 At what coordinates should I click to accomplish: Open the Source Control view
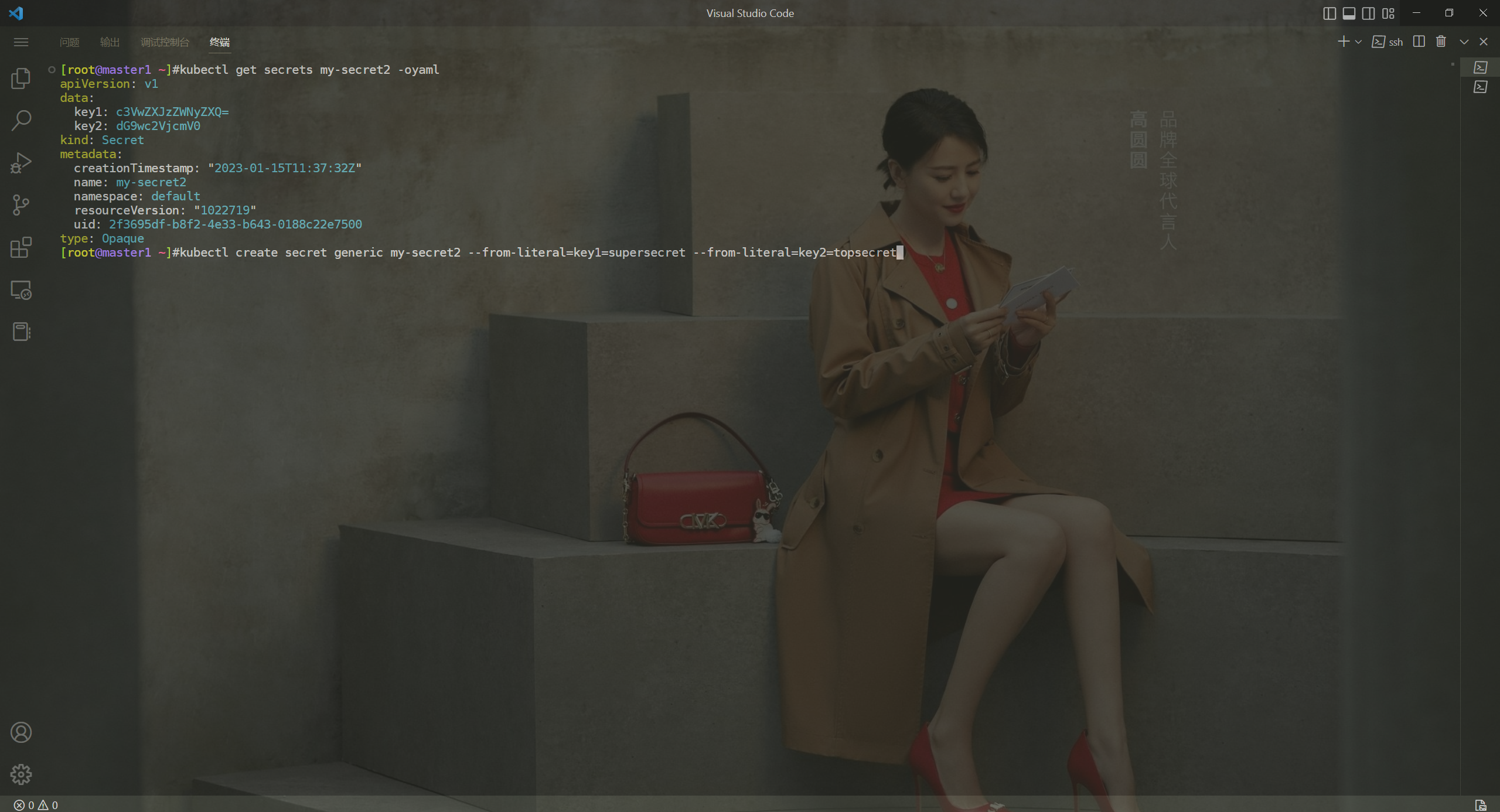click(x=21, y=205)
